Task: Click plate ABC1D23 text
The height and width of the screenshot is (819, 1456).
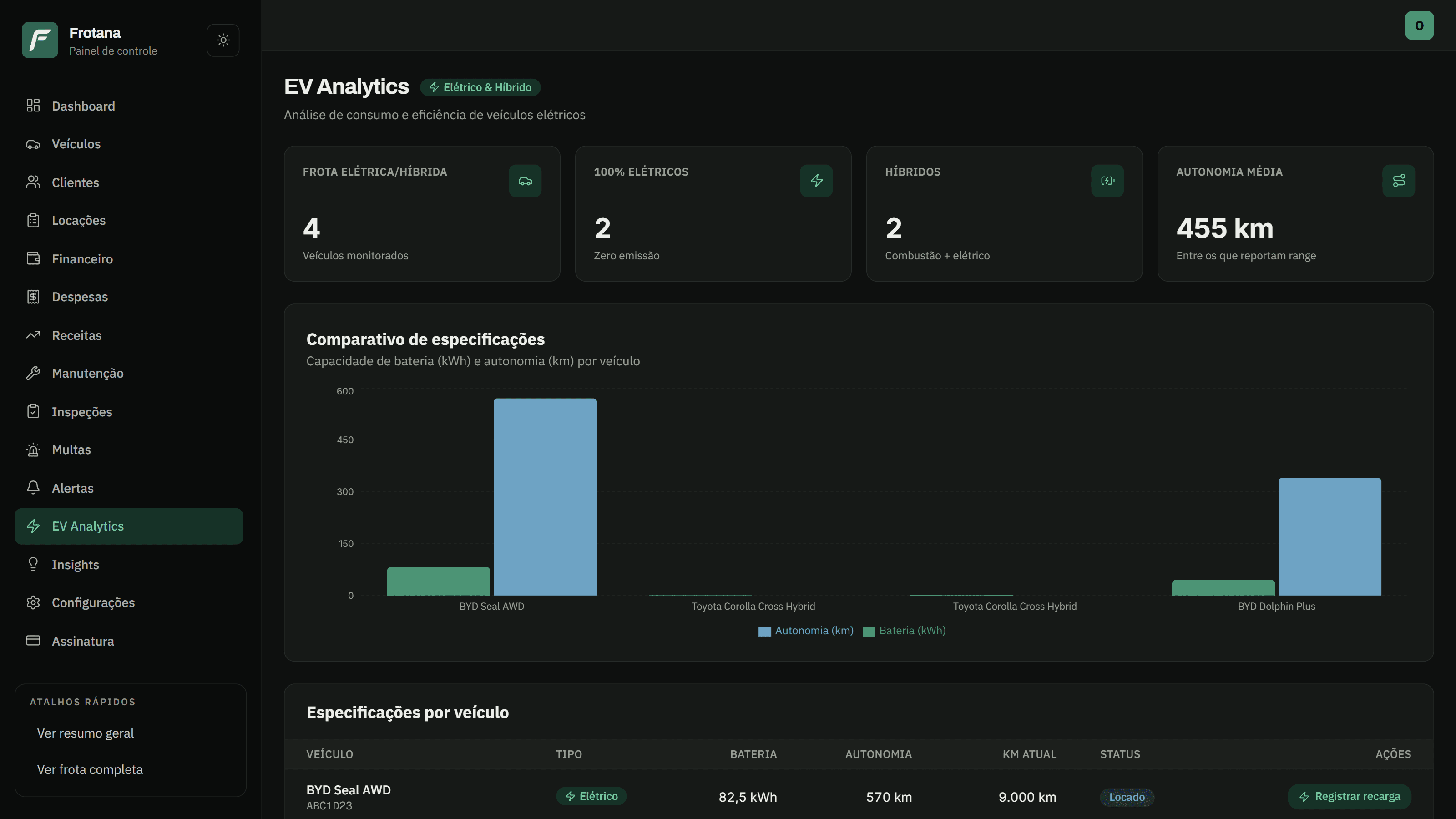Action: pyautogui.click(x=329, y=806)
